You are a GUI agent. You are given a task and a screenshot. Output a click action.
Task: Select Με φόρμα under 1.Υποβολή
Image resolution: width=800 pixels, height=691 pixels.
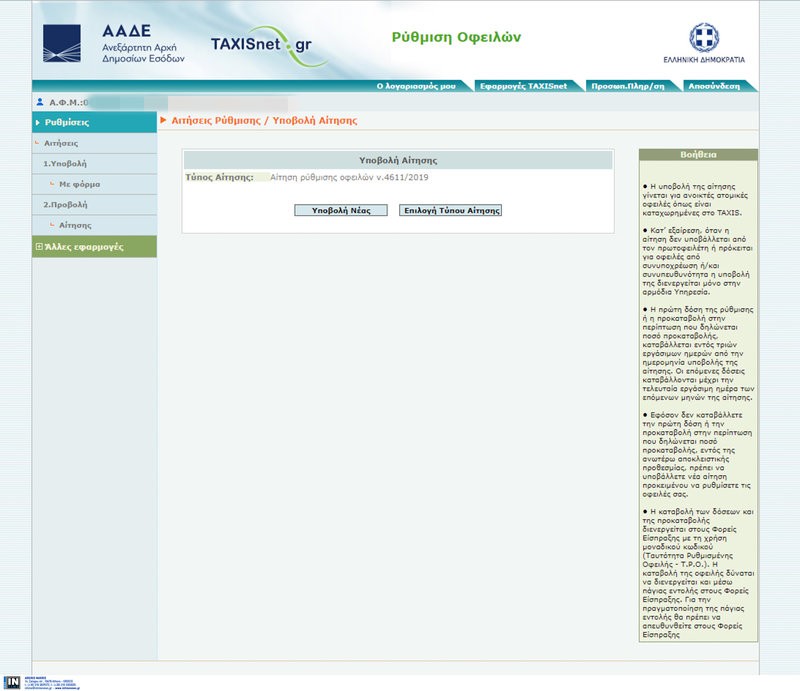[x=80, y=184]
